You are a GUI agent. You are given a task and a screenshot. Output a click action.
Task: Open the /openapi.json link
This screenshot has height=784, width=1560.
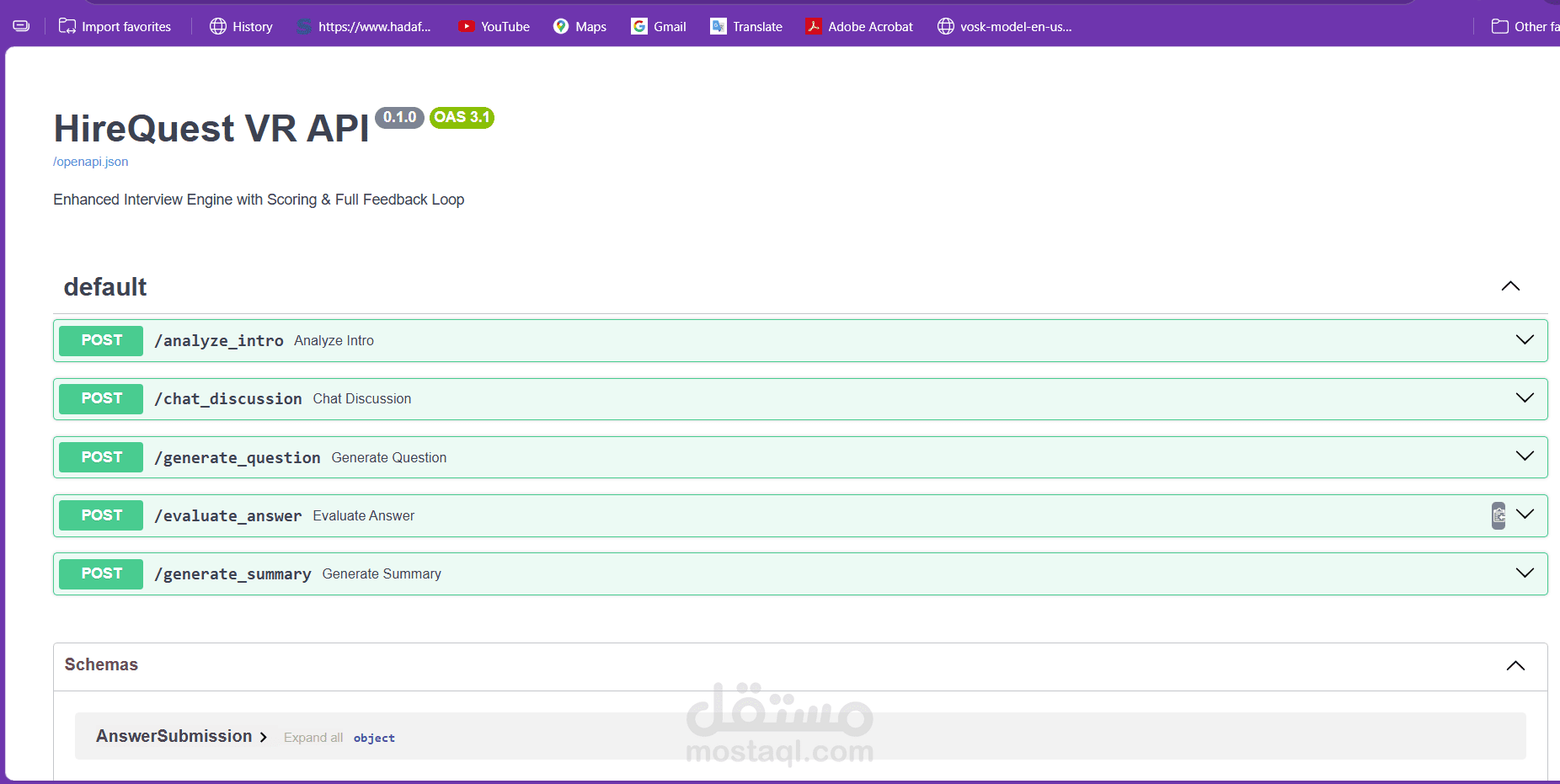(90, 161)
